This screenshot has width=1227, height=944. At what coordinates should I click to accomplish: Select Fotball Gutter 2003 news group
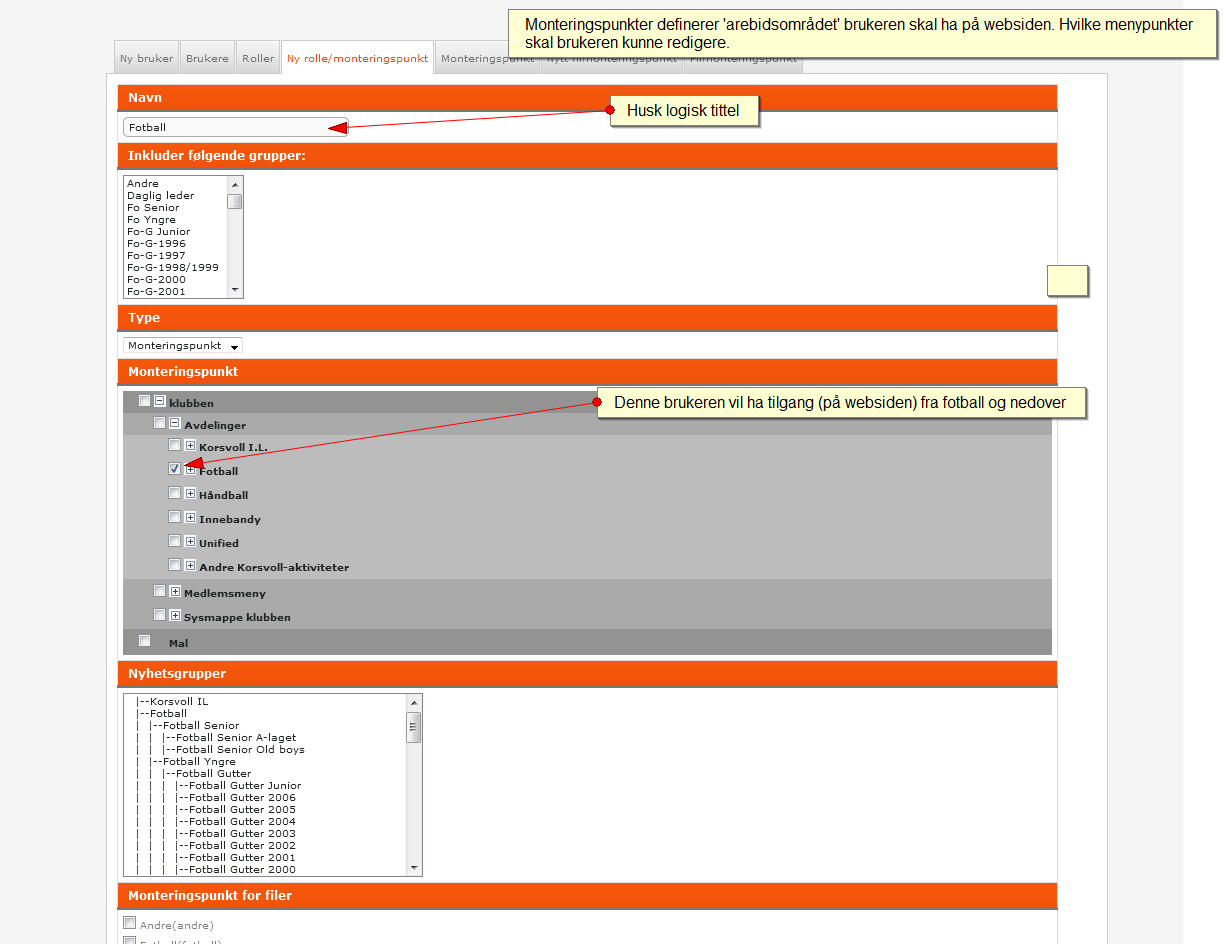point(216,834)
